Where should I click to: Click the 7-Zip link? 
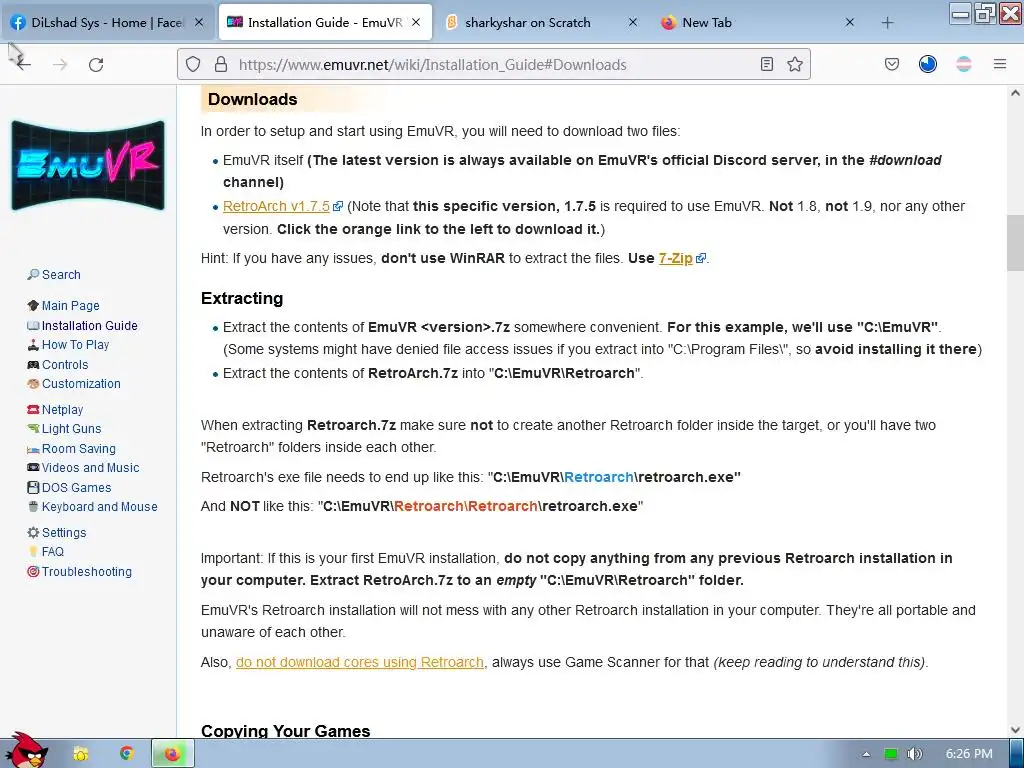coord(675,258)
